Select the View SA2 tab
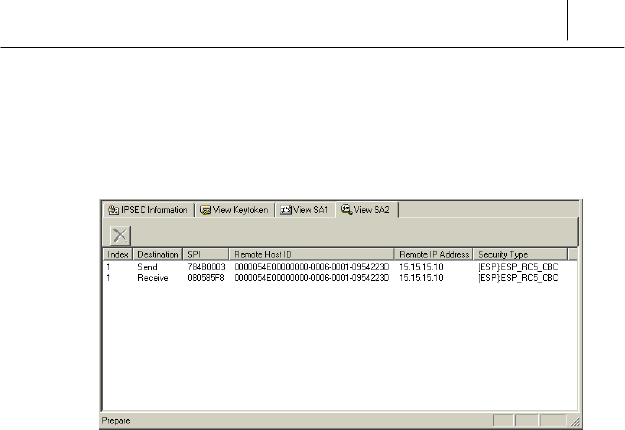Image resolution: width=625 pixels, height=430 pixels. (x=366, y=210)
